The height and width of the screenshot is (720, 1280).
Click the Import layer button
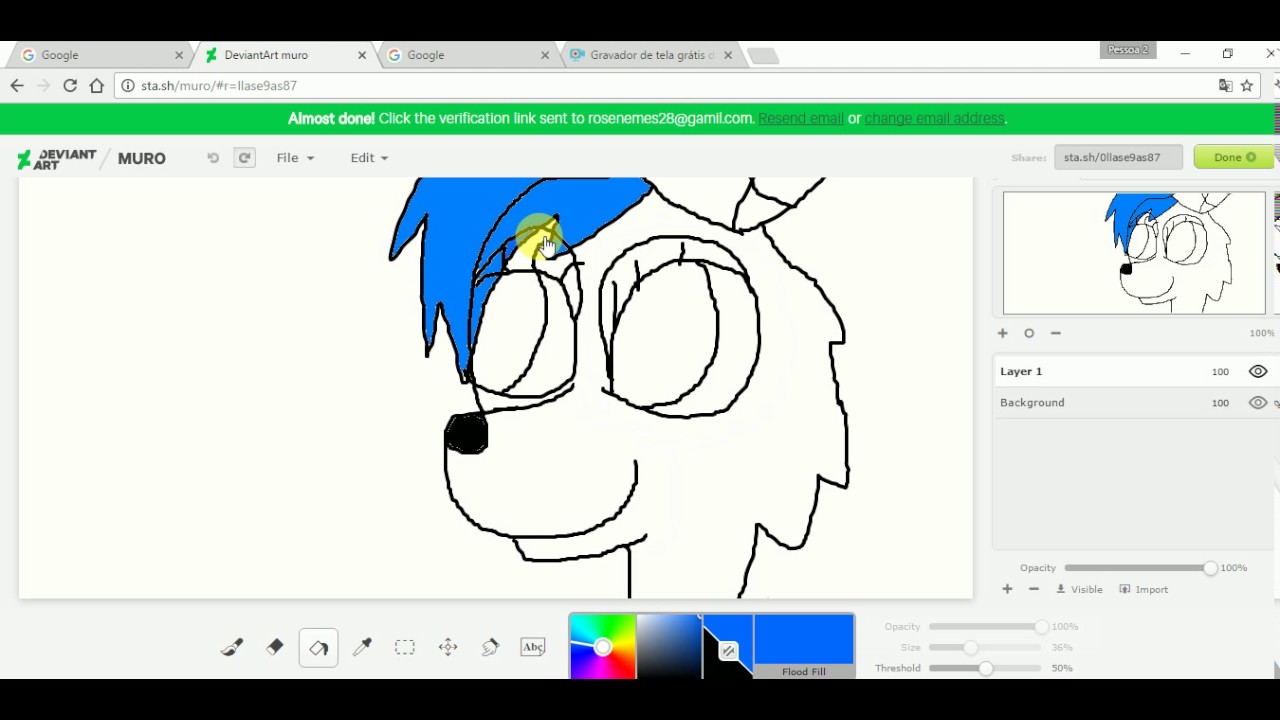coord(1143,589)
